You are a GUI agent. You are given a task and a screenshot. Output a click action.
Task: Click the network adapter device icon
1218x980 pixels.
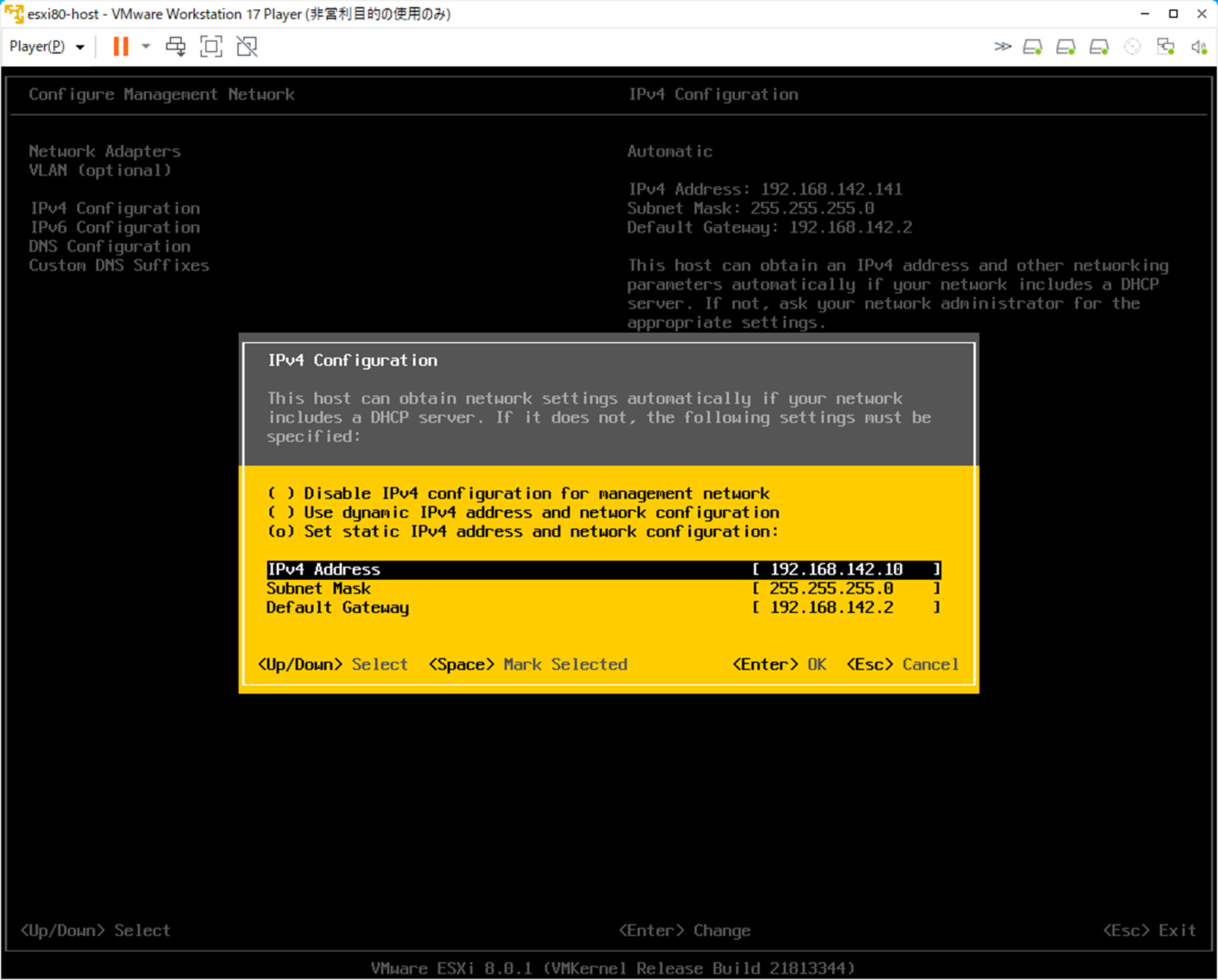(x=1166, y=47)
